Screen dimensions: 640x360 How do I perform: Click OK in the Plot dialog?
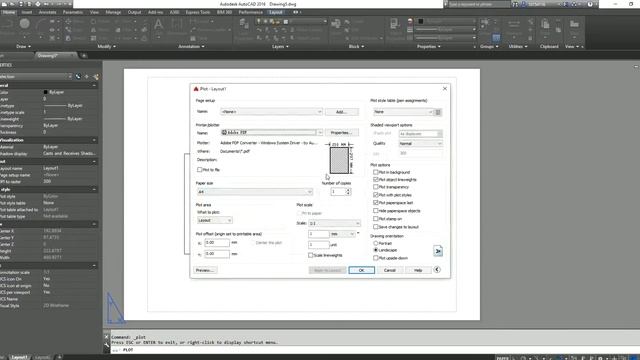[x=361, y=270]
